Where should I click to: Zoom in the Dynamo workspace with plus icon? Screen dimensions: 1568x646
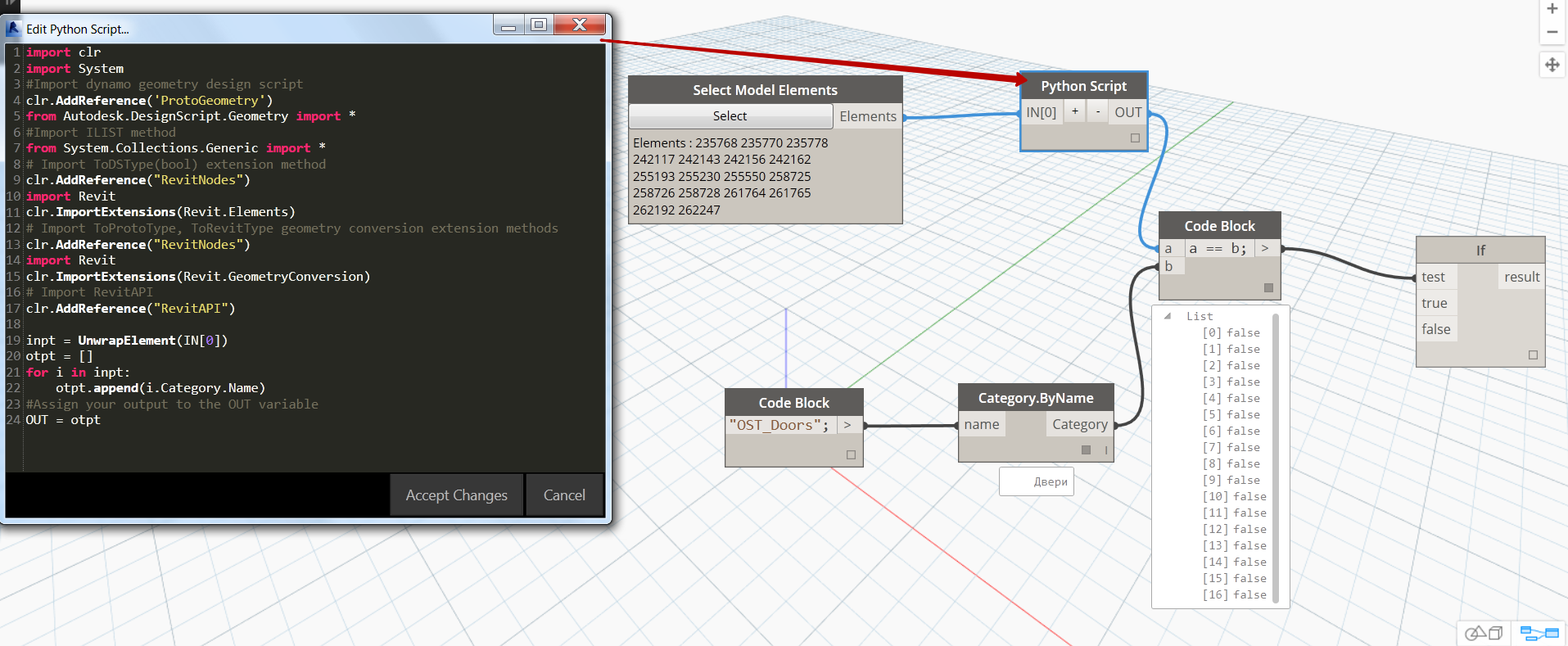coord(1552,9)
